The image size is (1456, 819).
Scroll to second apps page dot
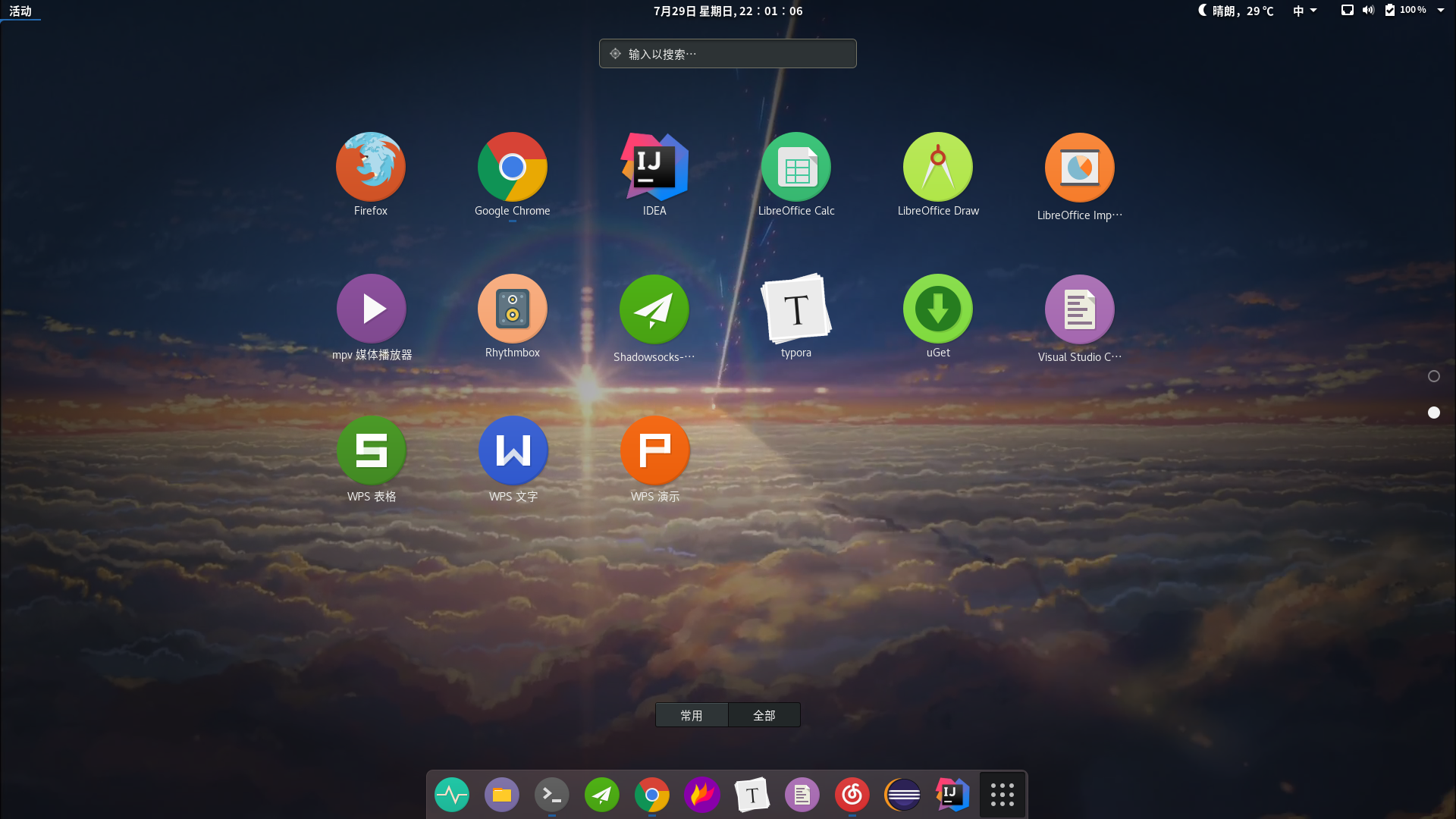click(1434, 412)
